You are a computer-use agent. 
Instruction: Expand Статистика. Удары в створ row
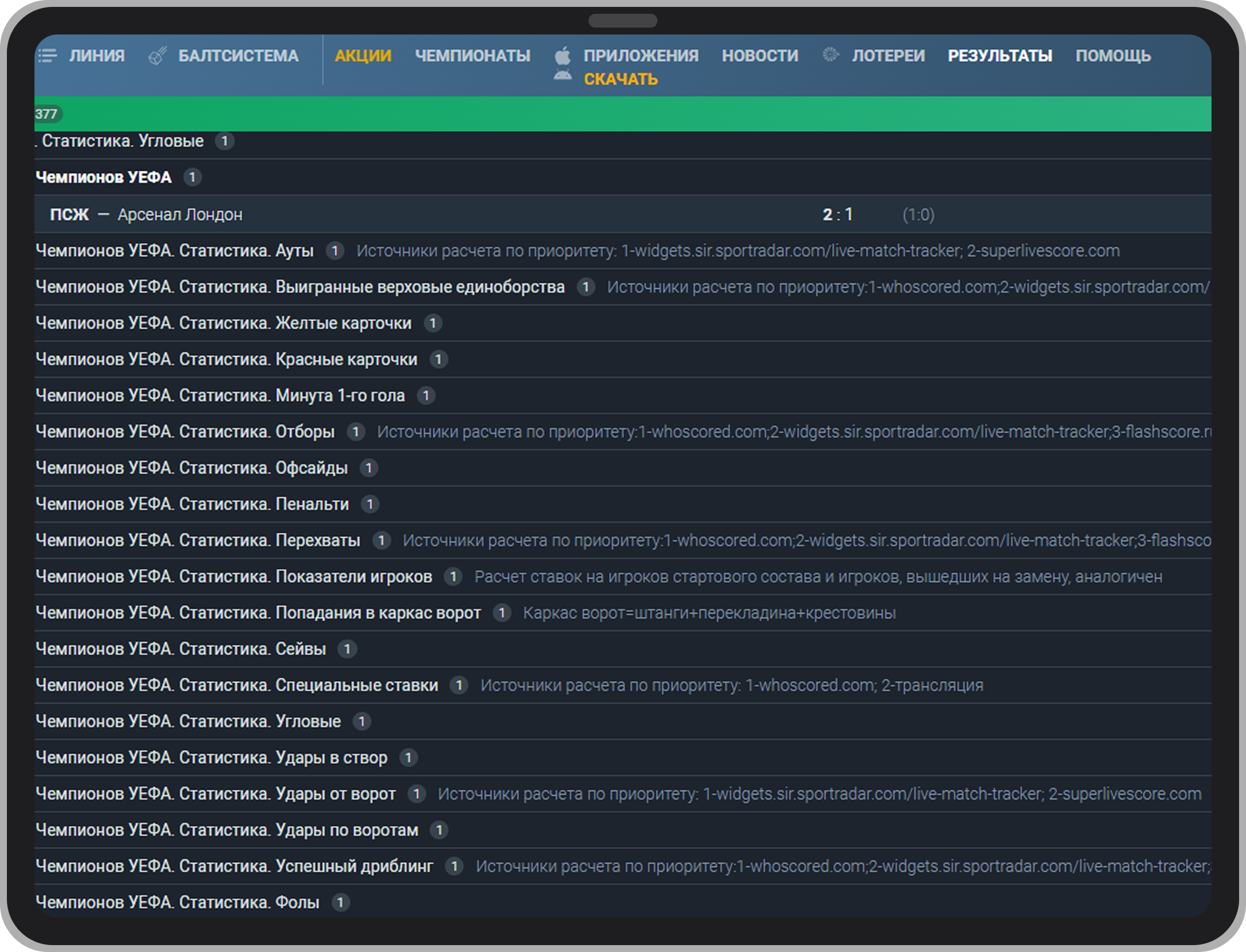click(x=211, y=758)
